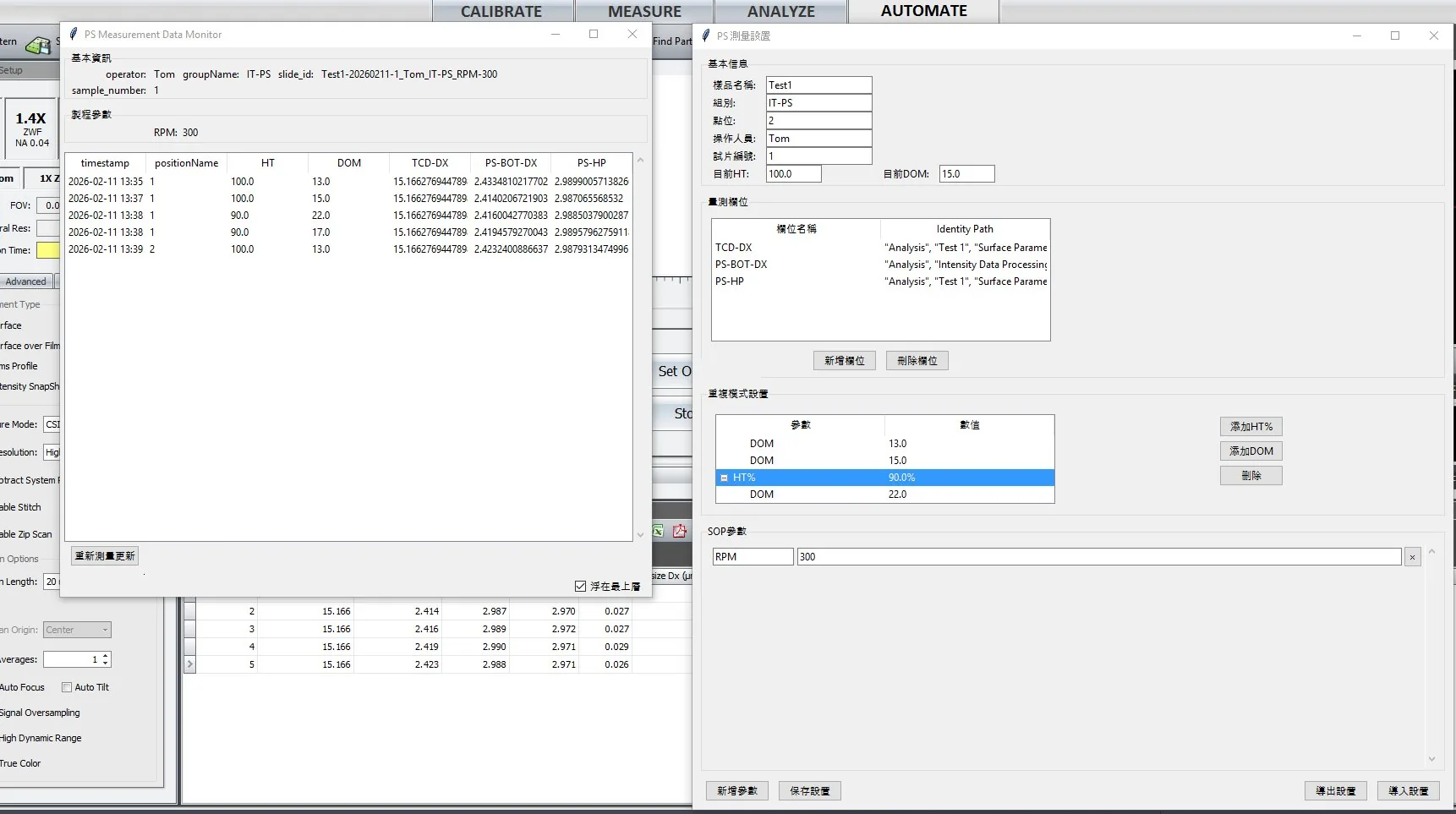The width and height of the screenshot is (1456, 814).
Task: Uncheck the 浮在最上層 checkbox
Action: tap(580, 586)
